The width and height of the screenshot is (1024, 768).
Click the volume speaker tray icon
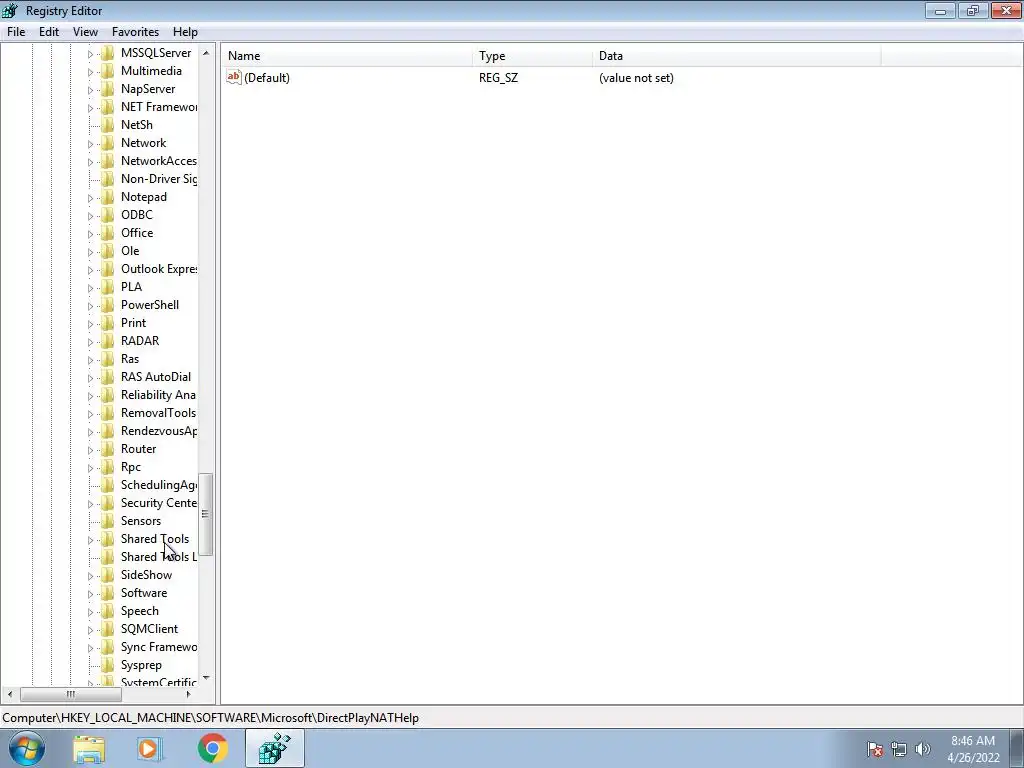923,749
